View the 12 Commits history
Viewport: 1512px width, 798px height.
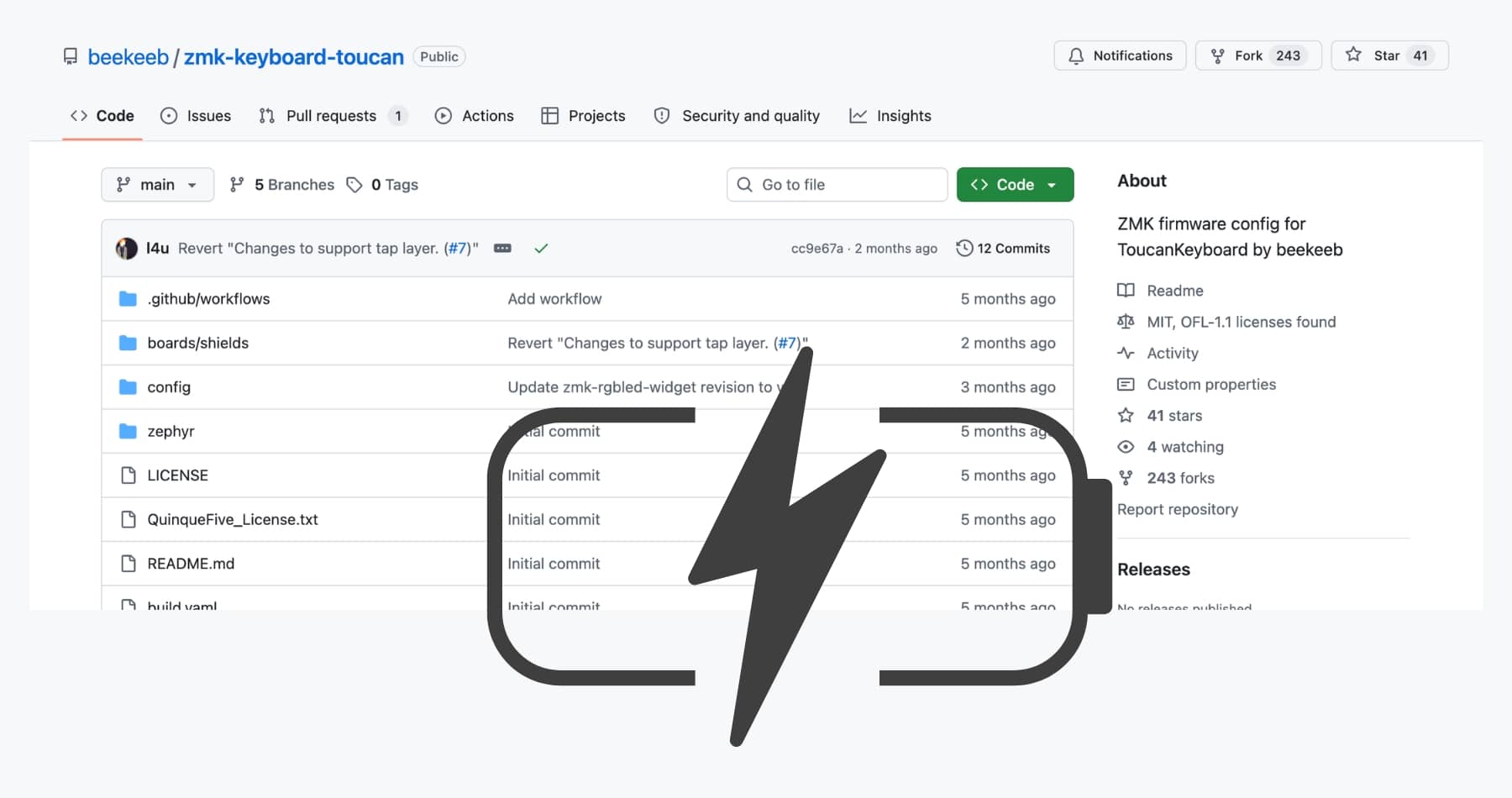(1003, 249)
